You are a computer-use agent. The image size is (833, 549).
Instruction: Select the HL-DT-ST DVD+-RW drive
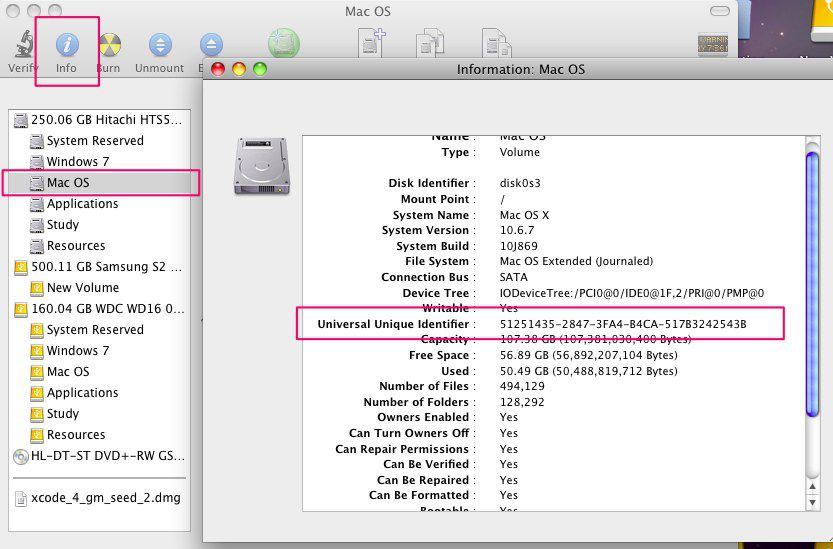coord(100,456)
